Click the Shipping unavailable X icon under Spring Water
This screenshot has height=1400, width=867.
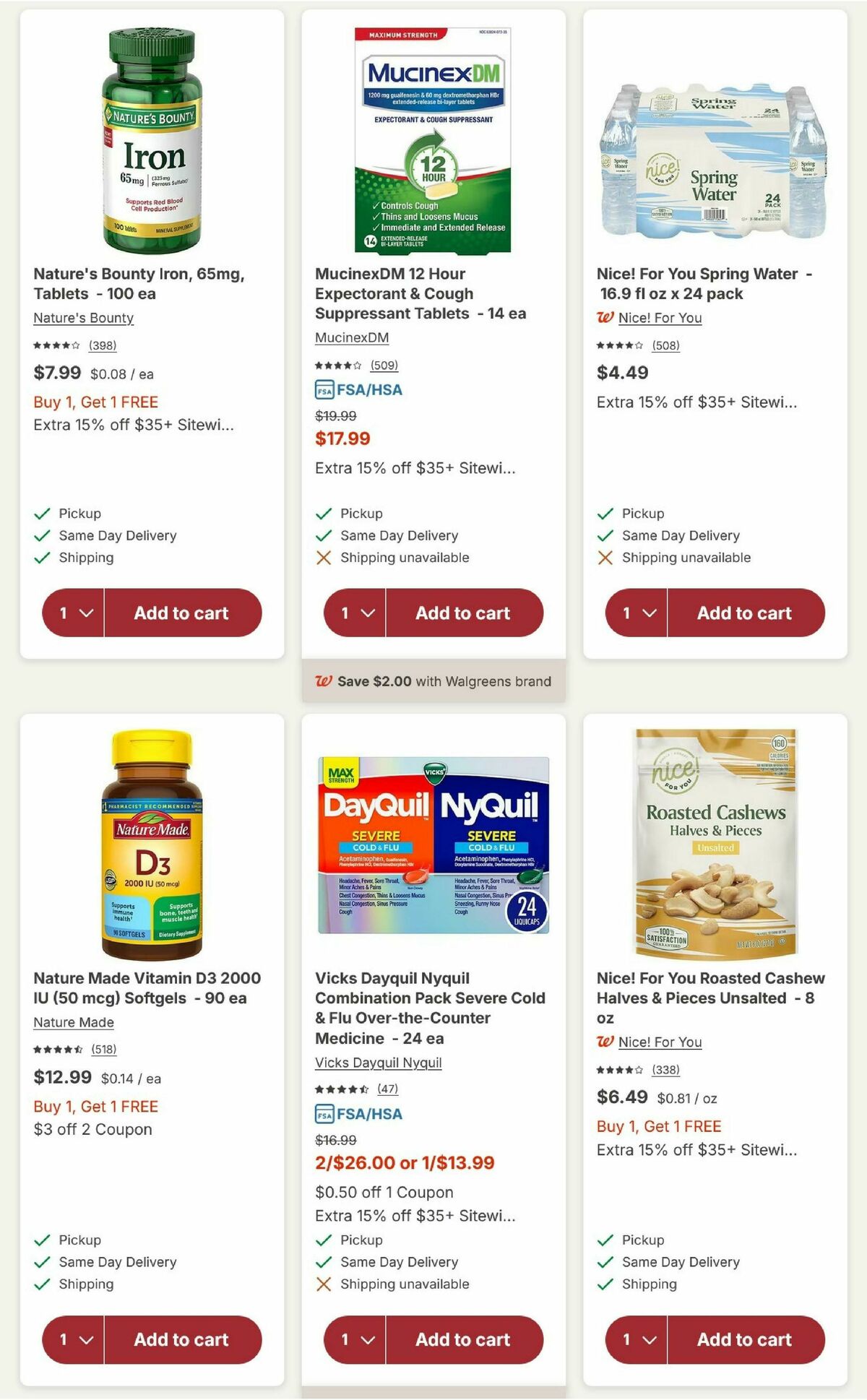[x=605, y=558]
